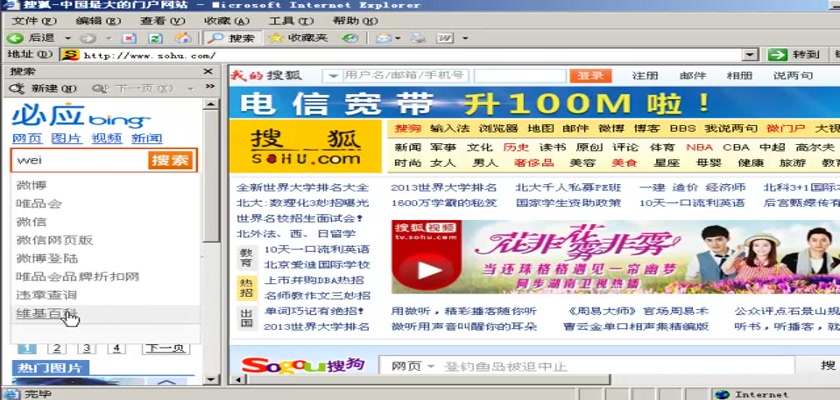Open the 收藏夹 favorites toolbar button
The image size is (840, 400).
(x=298, y=38)
